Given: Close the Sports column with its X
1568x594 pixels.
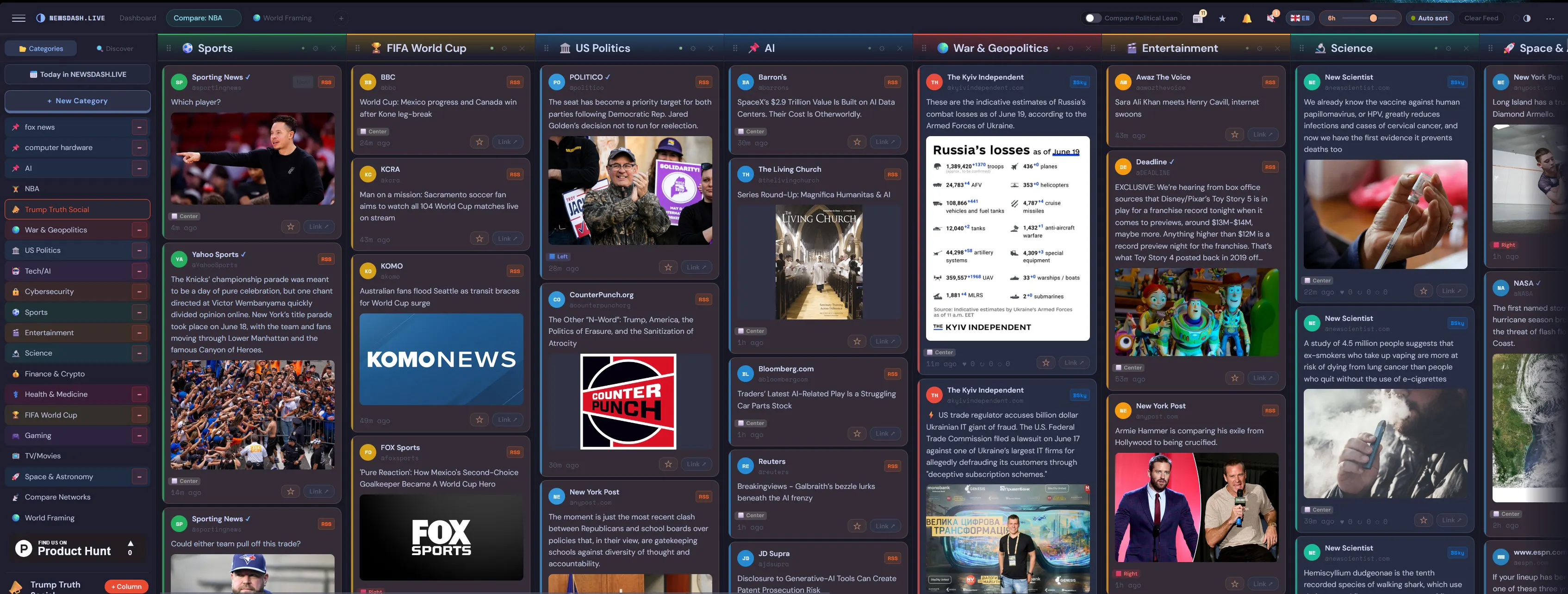Looking at the screenshot, I should pyautogui.click(x=333, y=48).
